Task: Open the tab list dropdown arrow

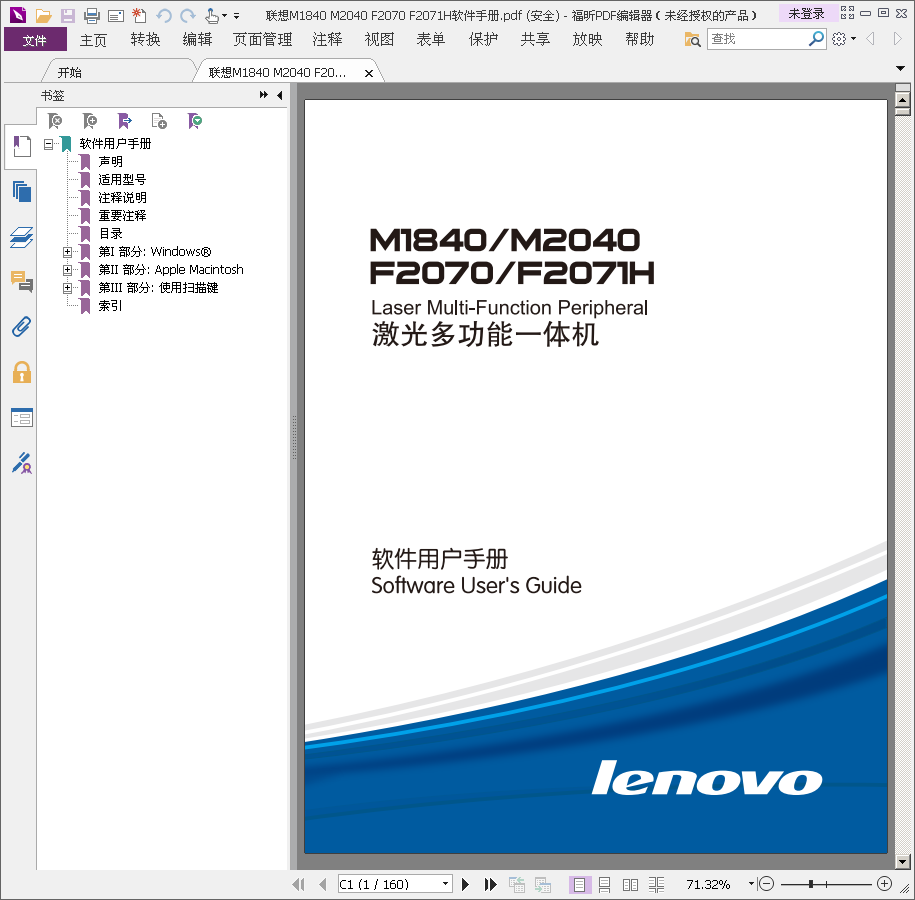Action: point(900,68)
